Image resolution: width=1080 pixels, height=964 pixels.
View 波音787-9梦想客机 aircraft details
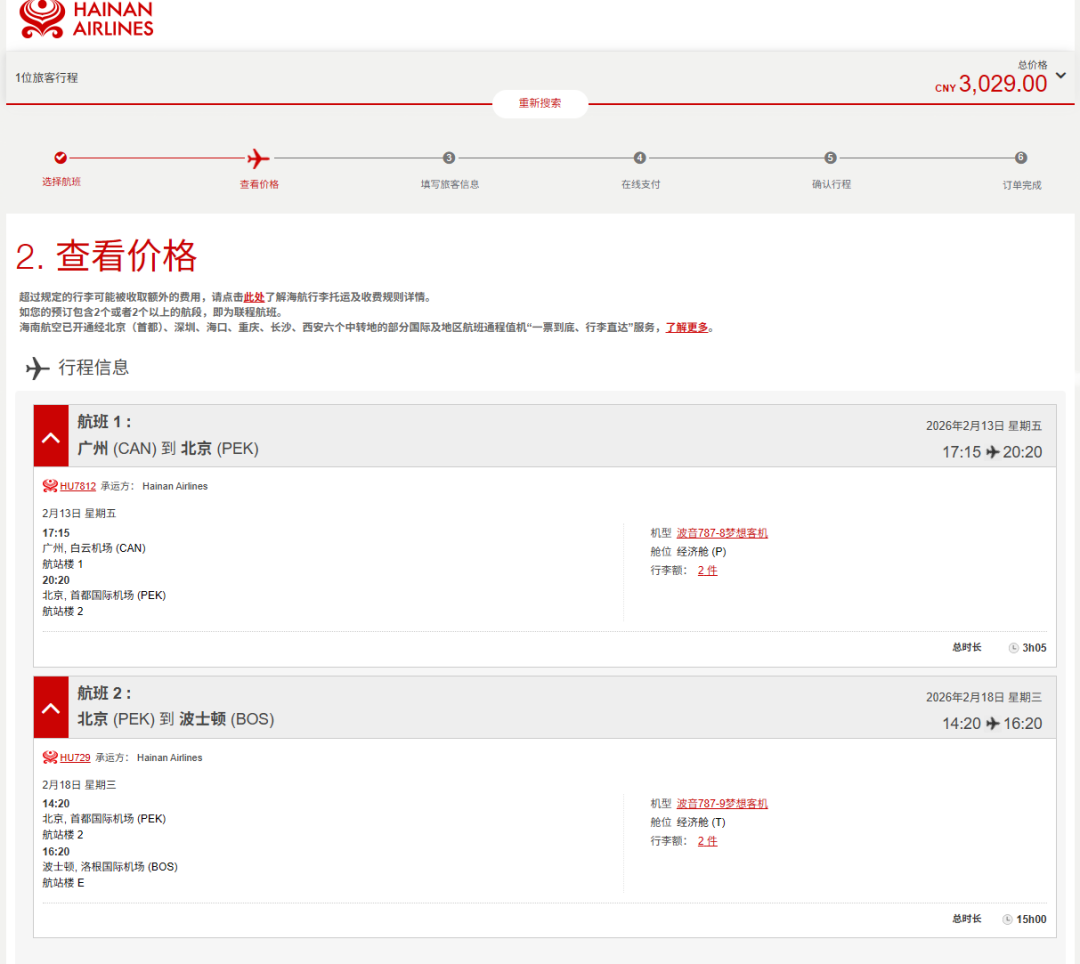click(722, 803)
